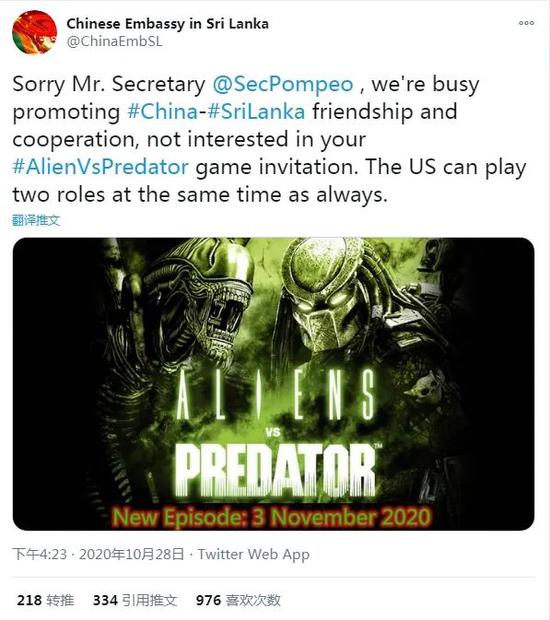
Task: Open the three-dot more options menu
Action: tap(526, 23)
